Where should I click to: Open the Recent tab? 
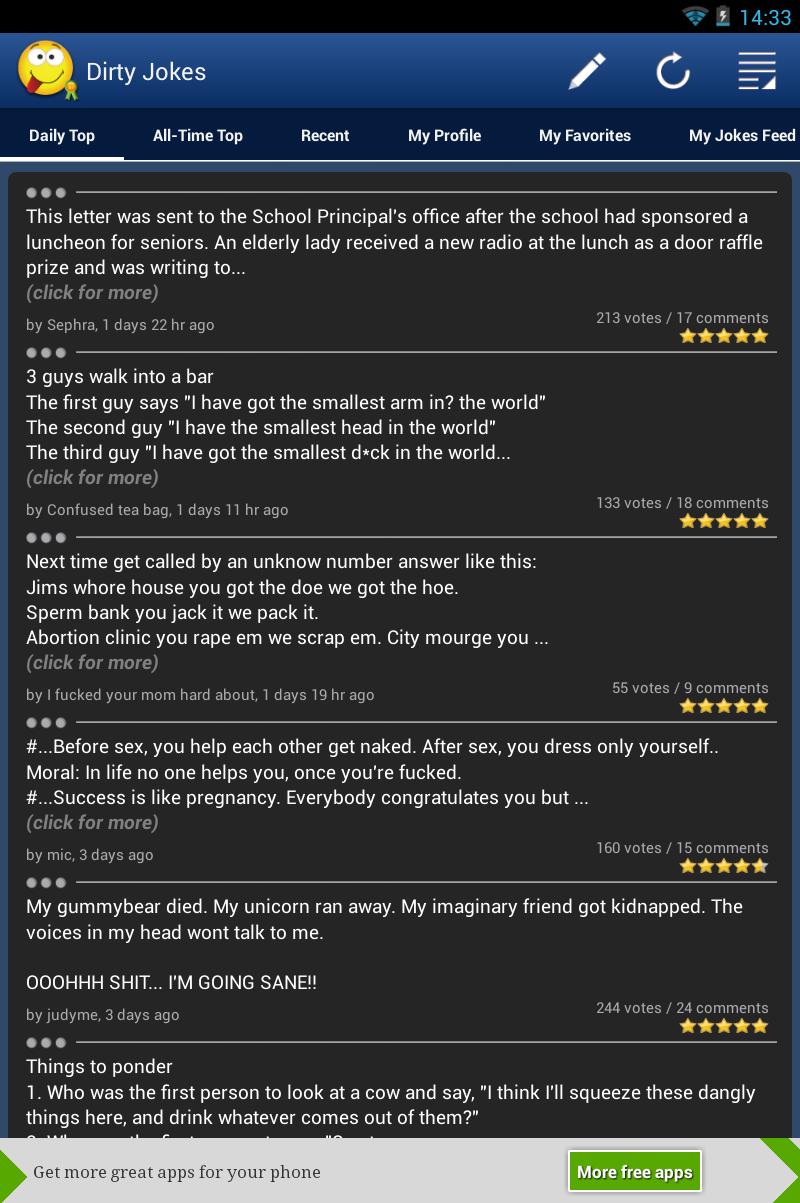(x=325, y=136)
